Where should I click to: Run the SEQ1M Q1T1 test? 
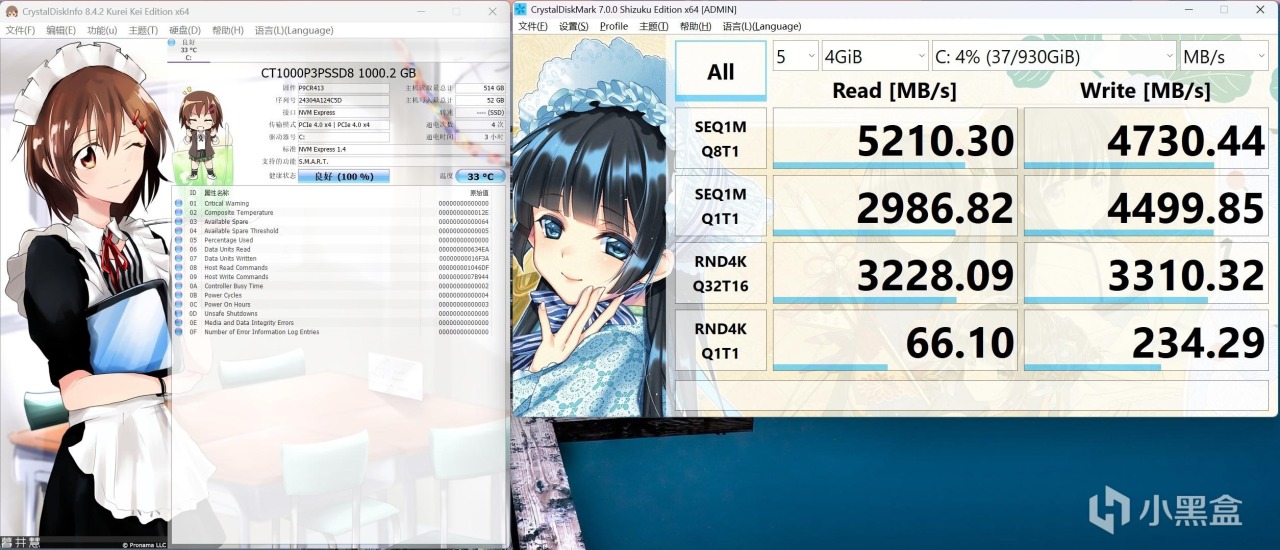pyautogui.click(x=720, y=205)
